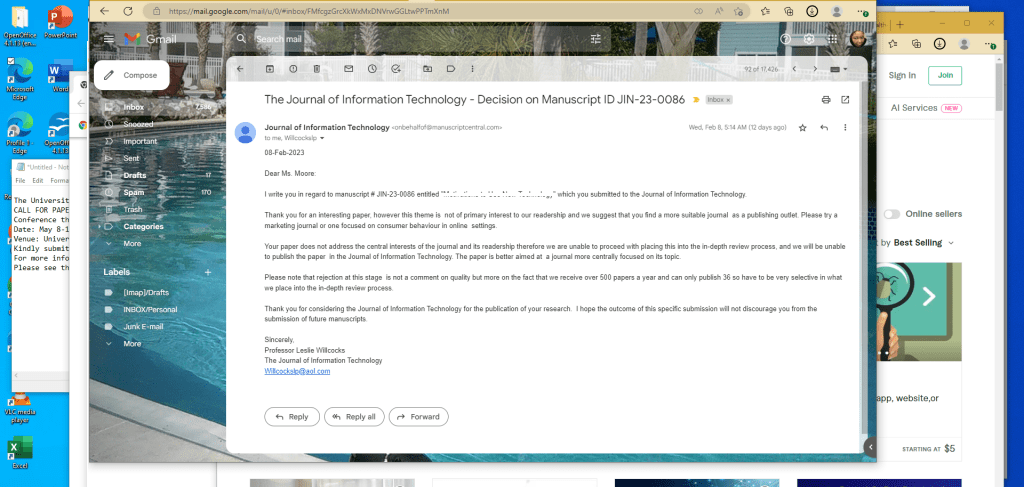Click Sign In in rear browser window

point(902,75)
